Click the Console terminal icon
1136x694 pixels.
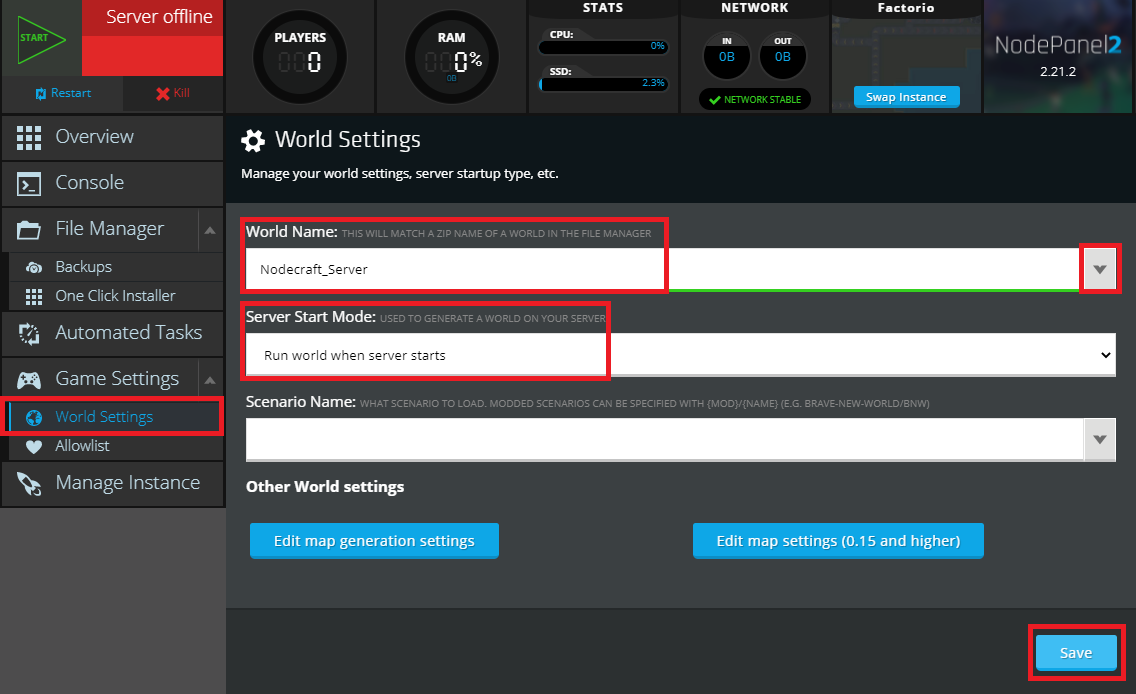click(x=29, y=184)
